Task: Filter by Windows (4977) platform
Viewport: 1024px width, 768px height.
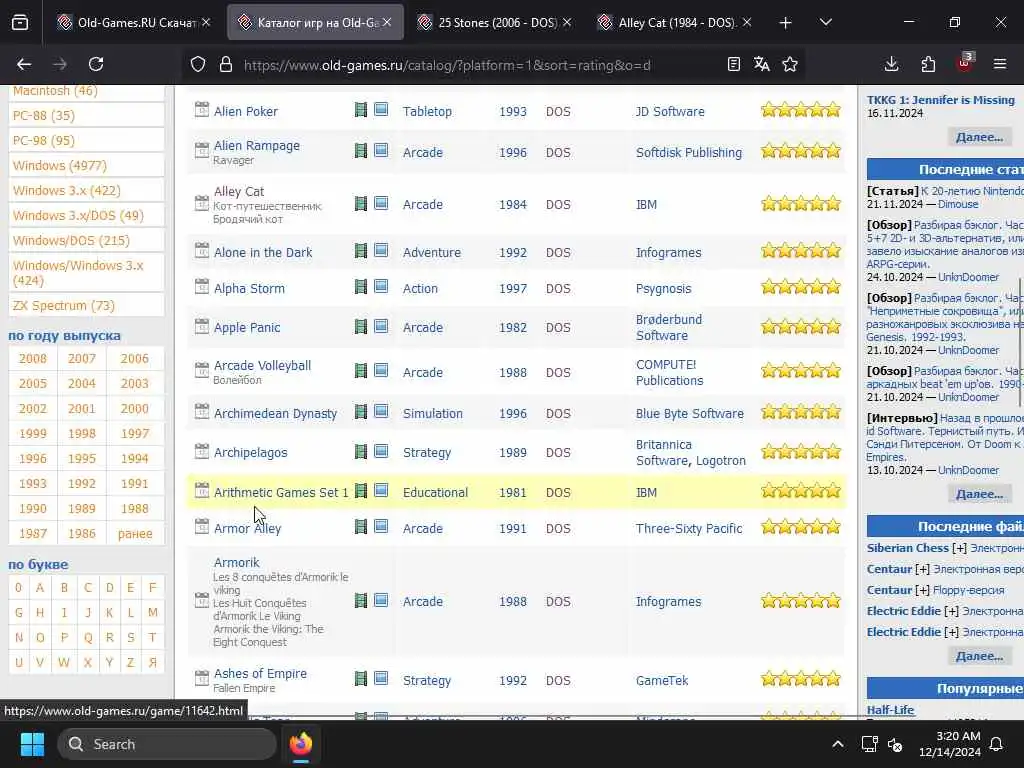Action: click(59, 165)
